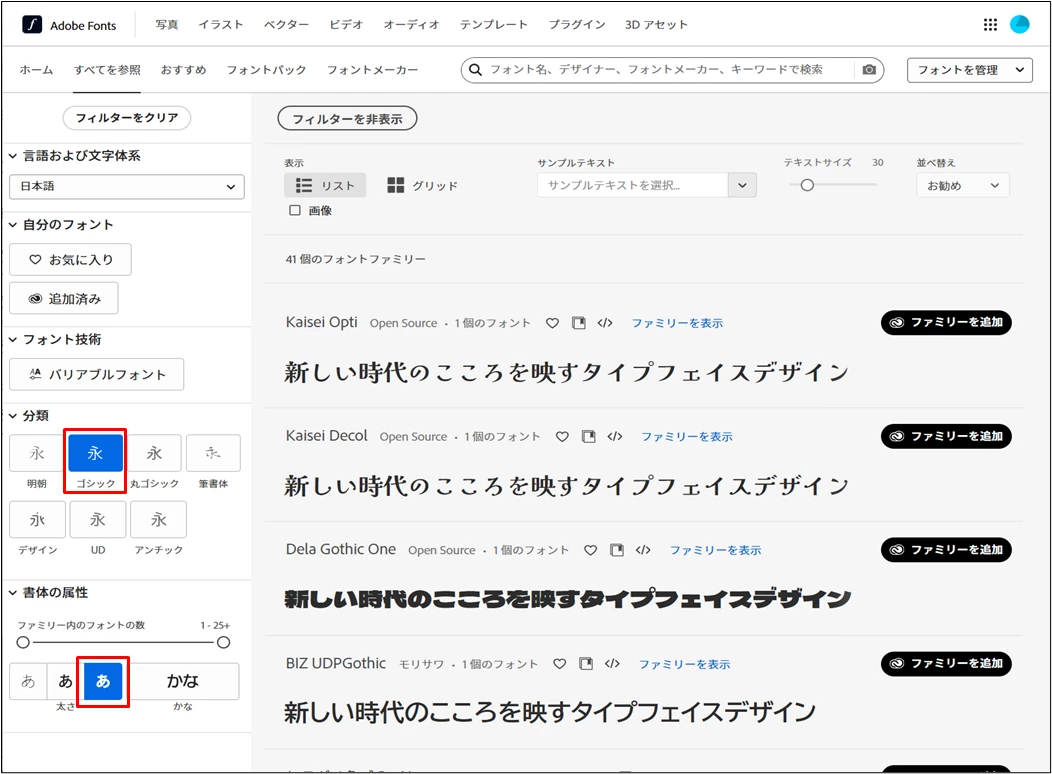Open フォントを管理 dropdown

coord(969,70)
